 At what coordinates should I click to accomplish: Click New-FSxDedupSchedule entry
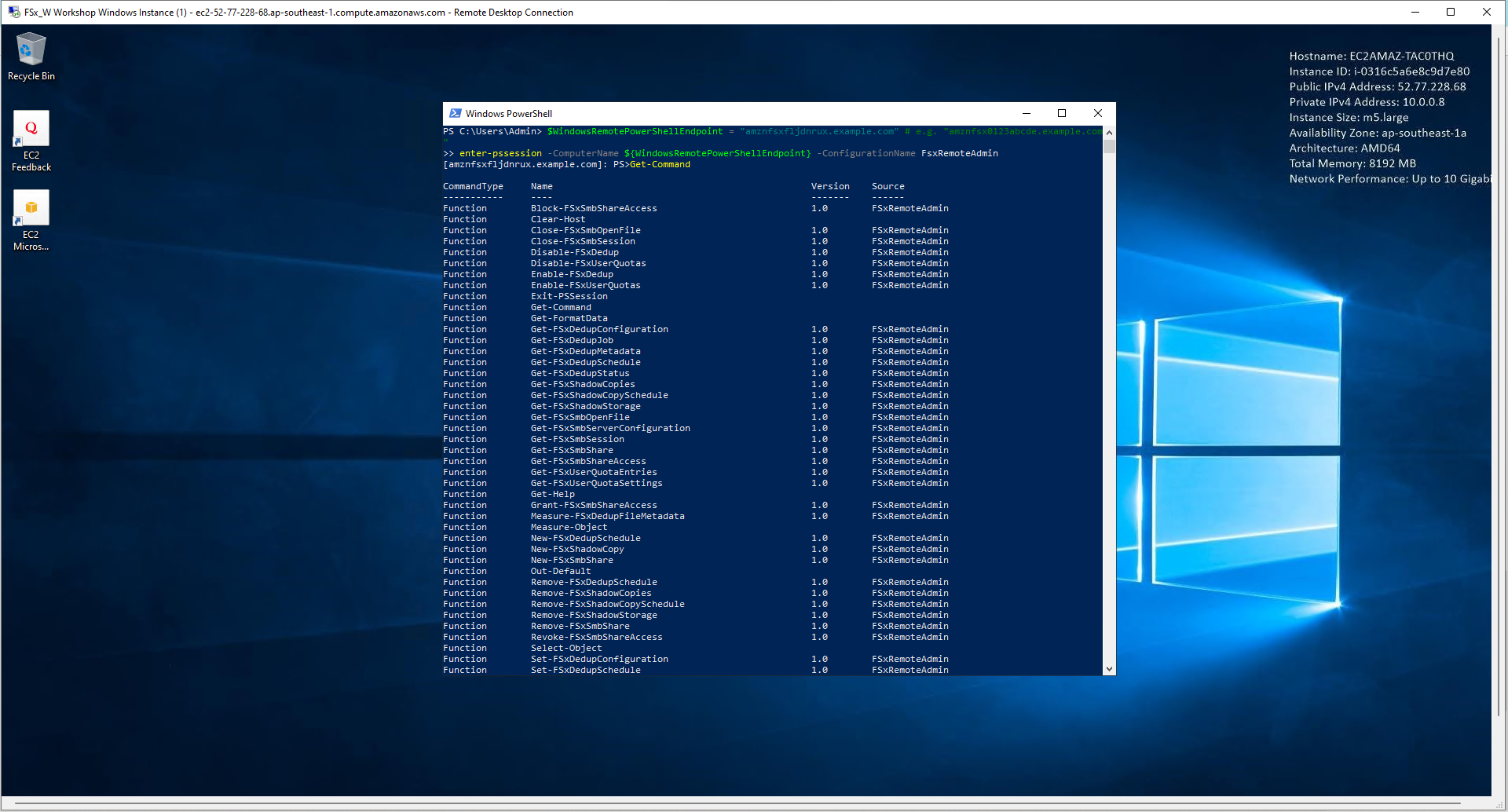click(x=586, y=538)
